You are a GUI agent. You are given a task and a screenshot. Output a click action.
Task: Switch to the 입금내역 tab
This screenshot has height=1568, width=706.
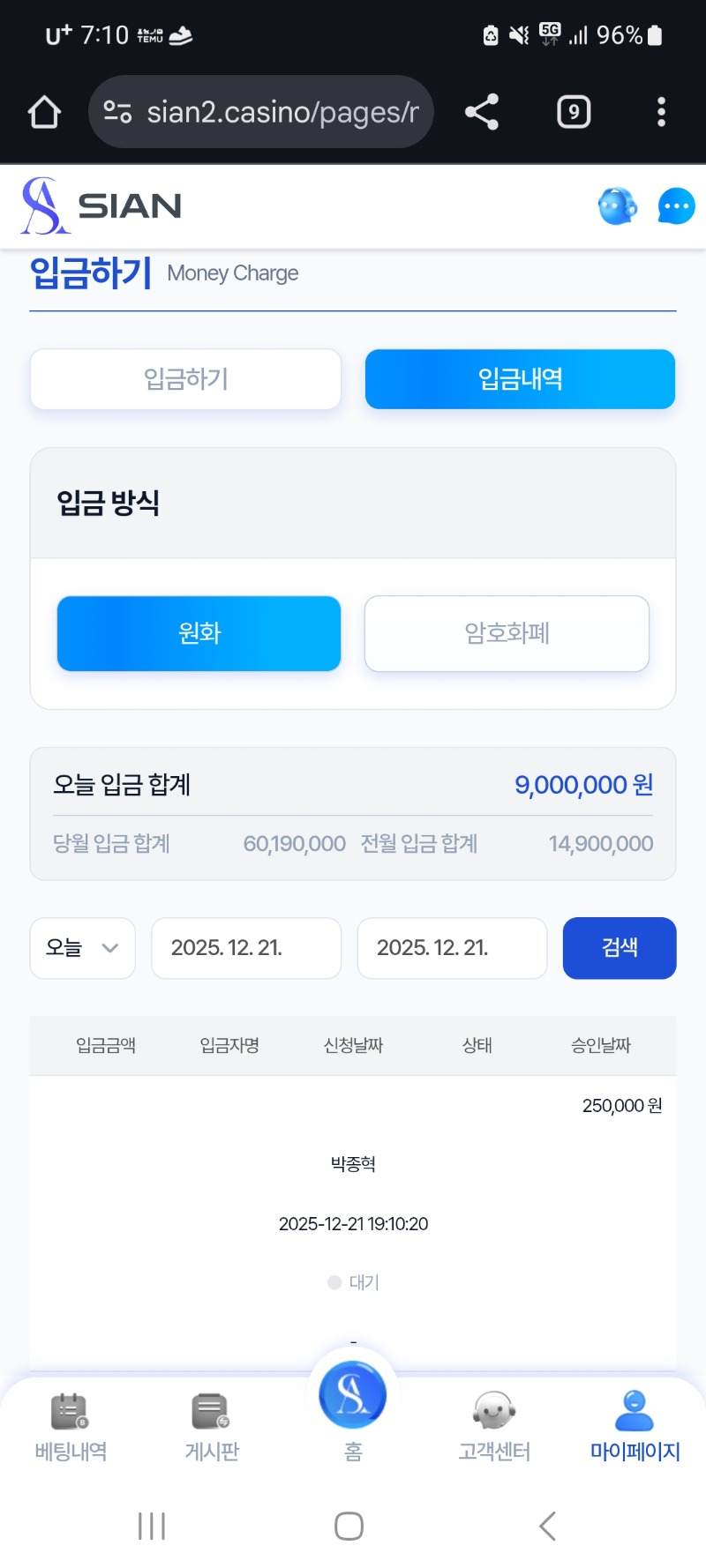tap(520, 379)
